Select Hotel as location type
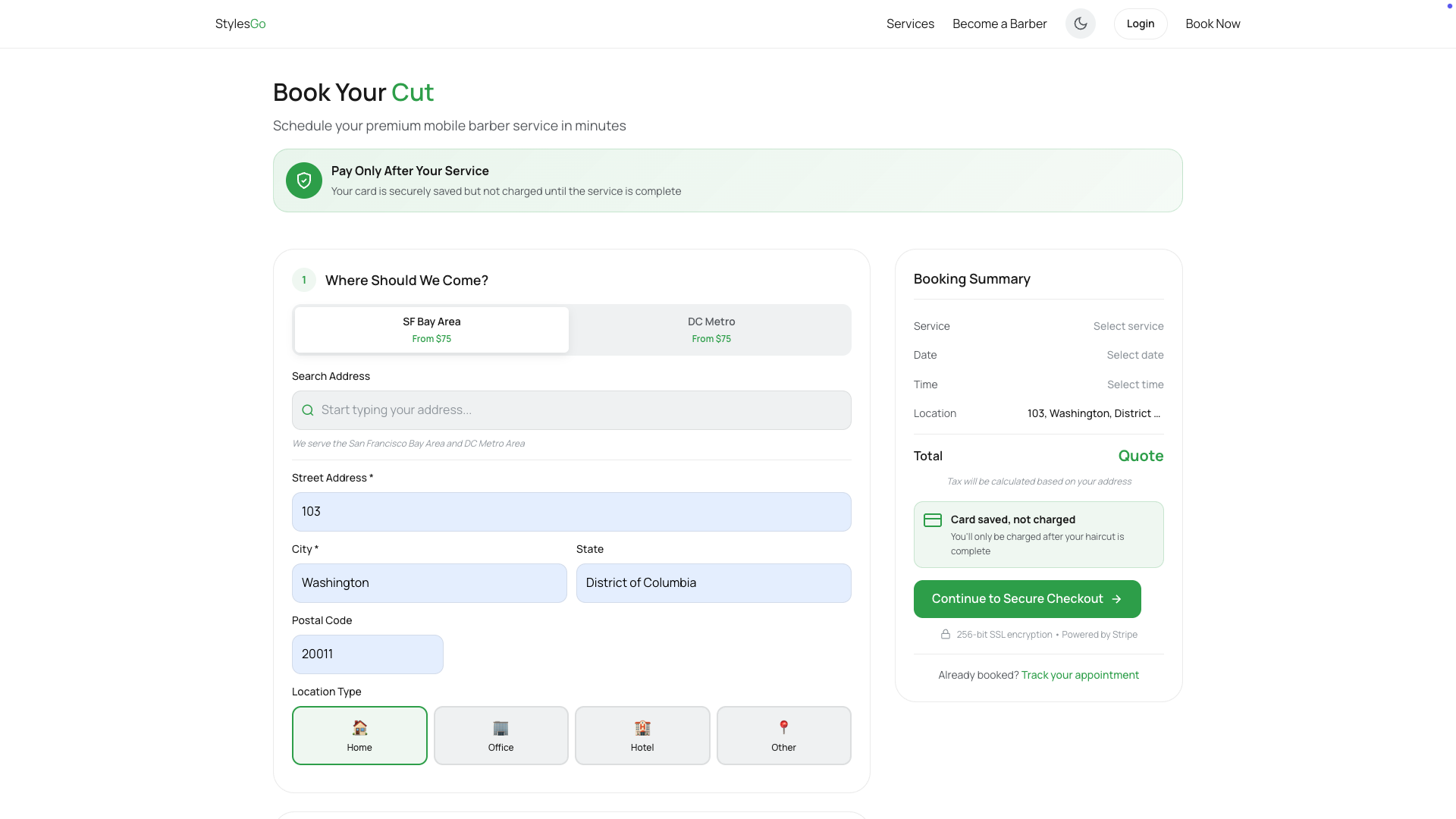Screen dimensions: 1456x819 point(642,736)
